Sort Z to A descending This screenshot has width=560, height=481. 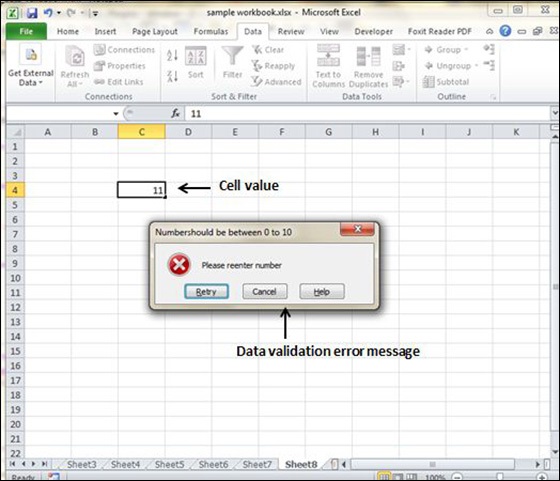172,76
